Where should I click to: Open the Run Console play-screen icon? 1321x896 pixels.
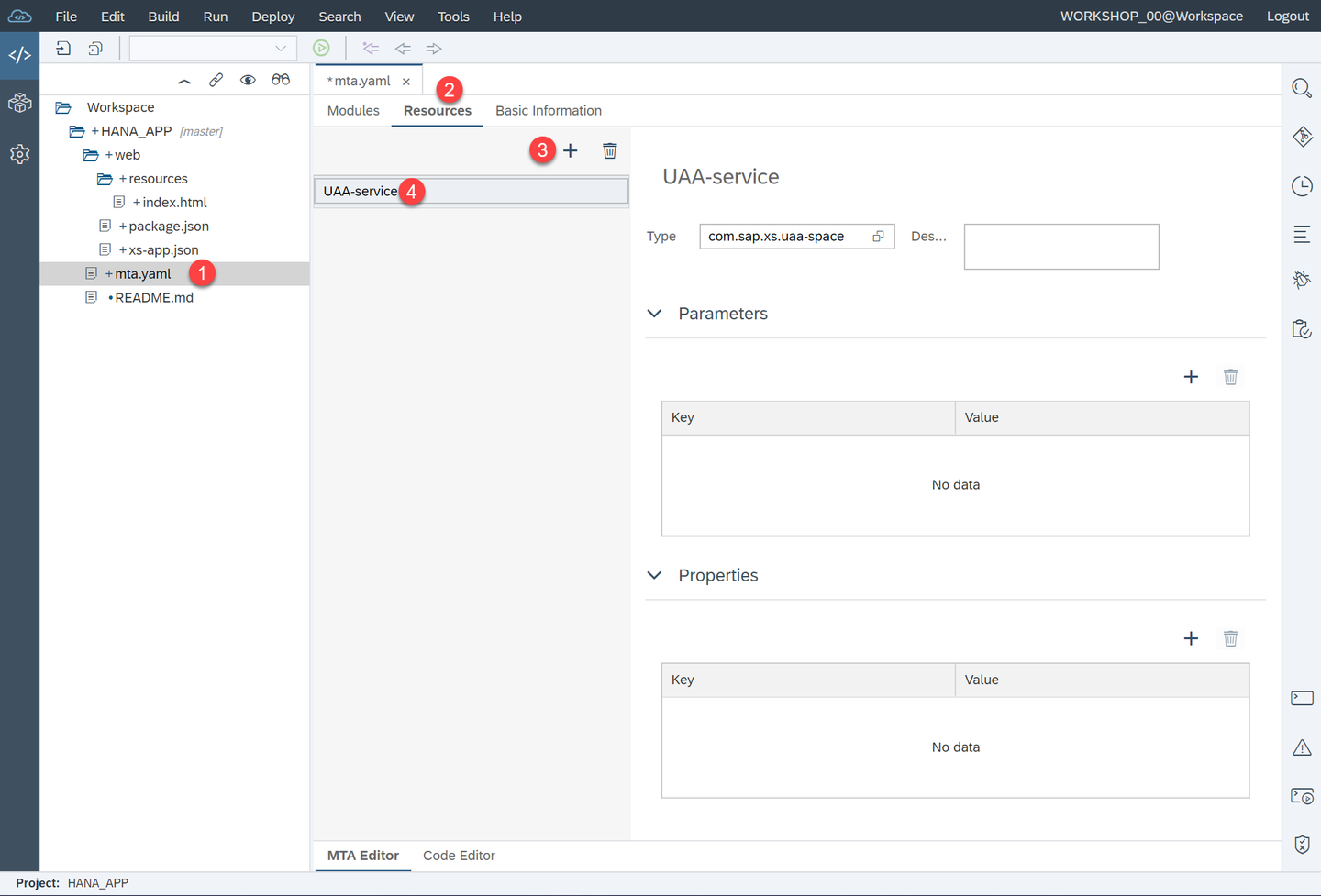(x=1302, y=796)
